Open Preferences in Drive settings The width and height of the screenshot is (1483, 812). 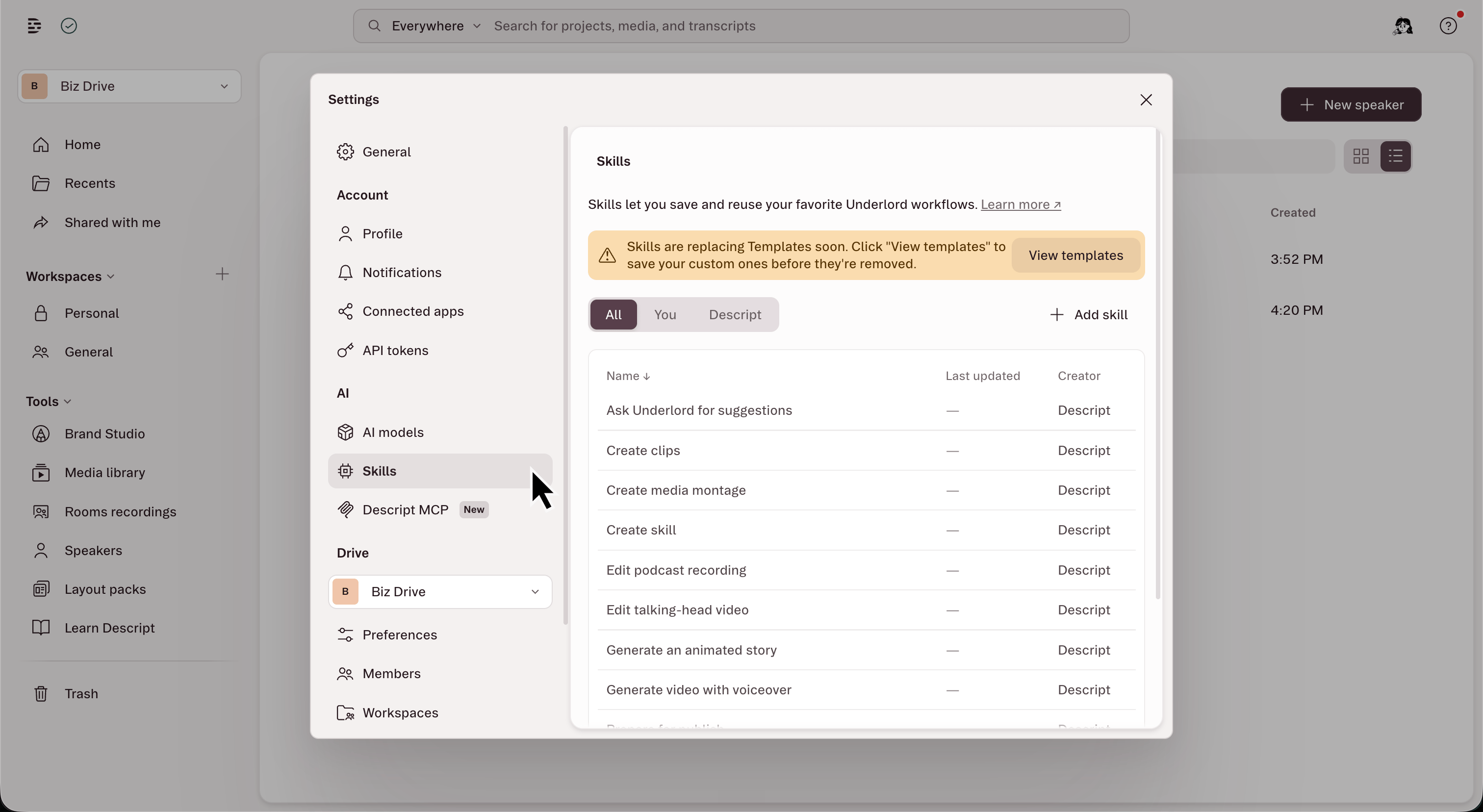click(x=440, y=635)
